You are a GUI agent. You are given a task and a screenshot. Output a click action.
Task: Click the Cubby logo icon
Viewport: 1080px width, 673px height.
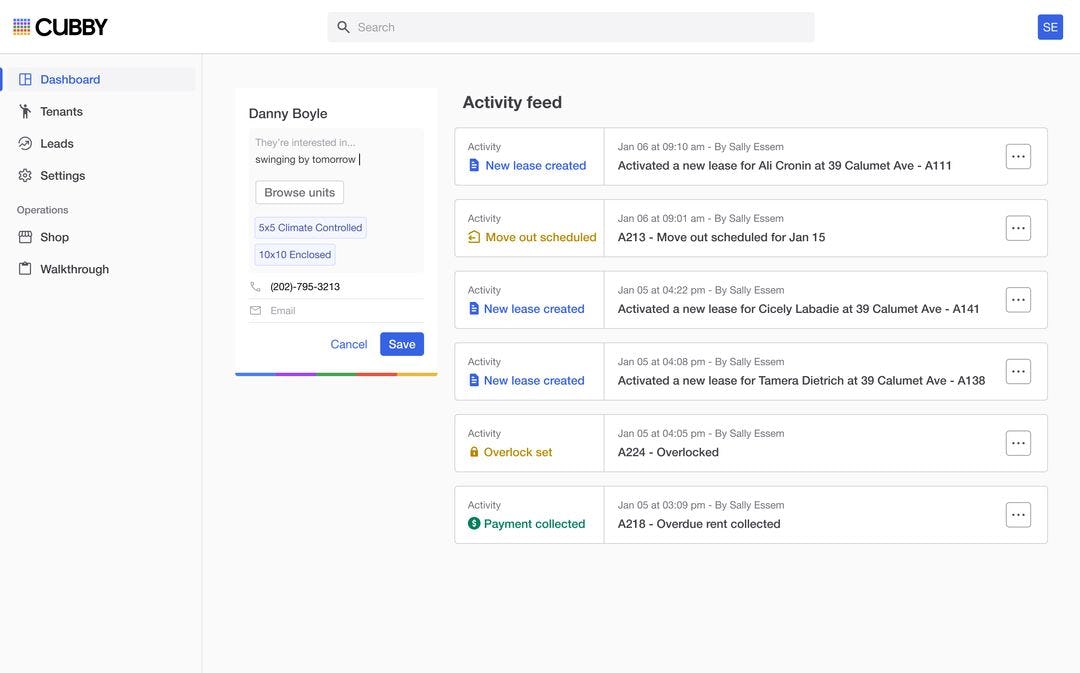point(22,27)
